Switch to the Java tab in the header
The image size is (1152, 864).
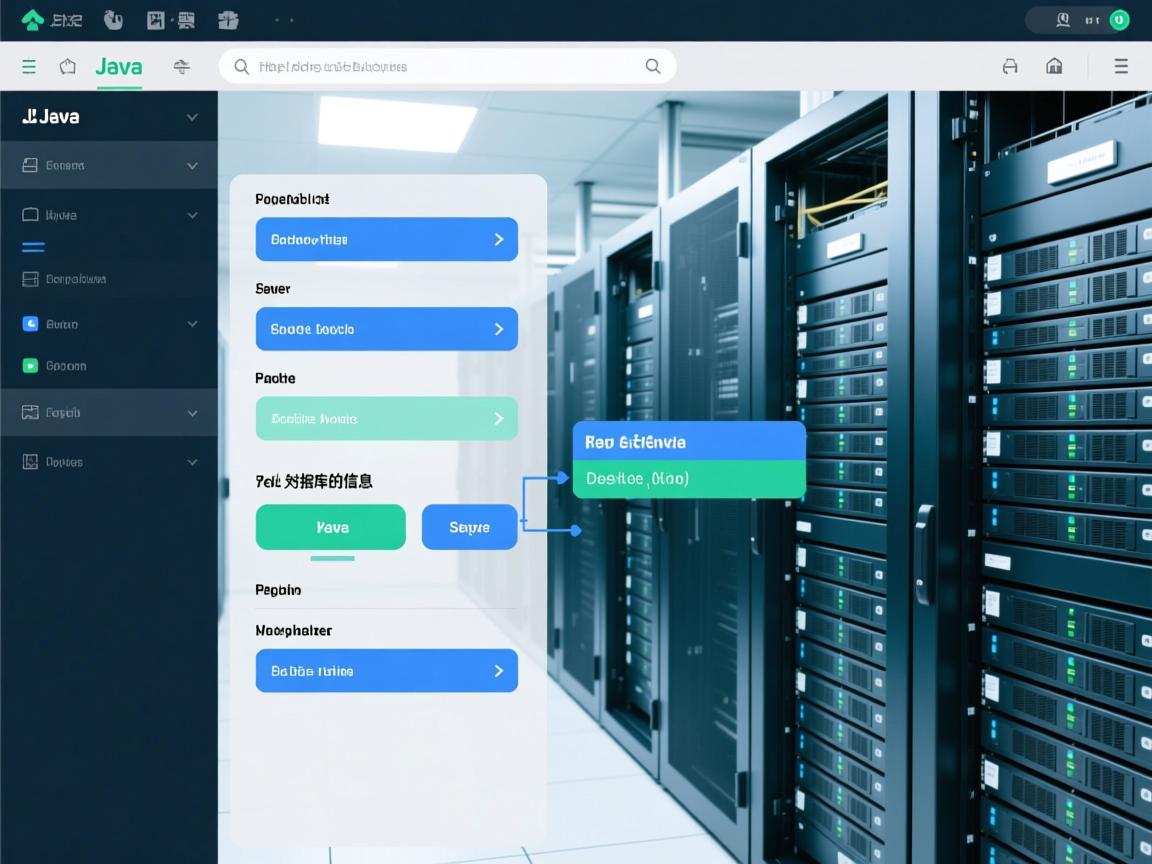coord(119,66)
